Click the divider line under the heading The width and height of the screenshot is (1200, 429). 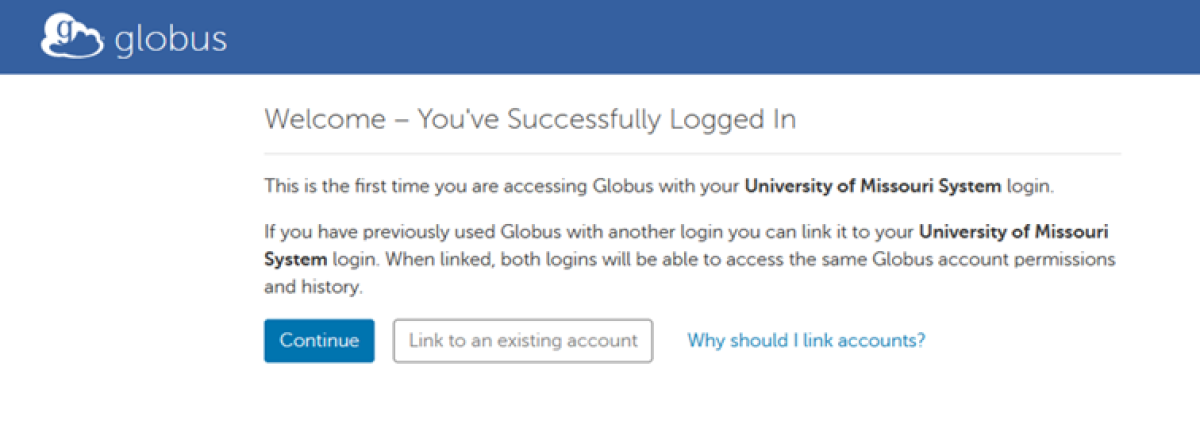[692, 154]
